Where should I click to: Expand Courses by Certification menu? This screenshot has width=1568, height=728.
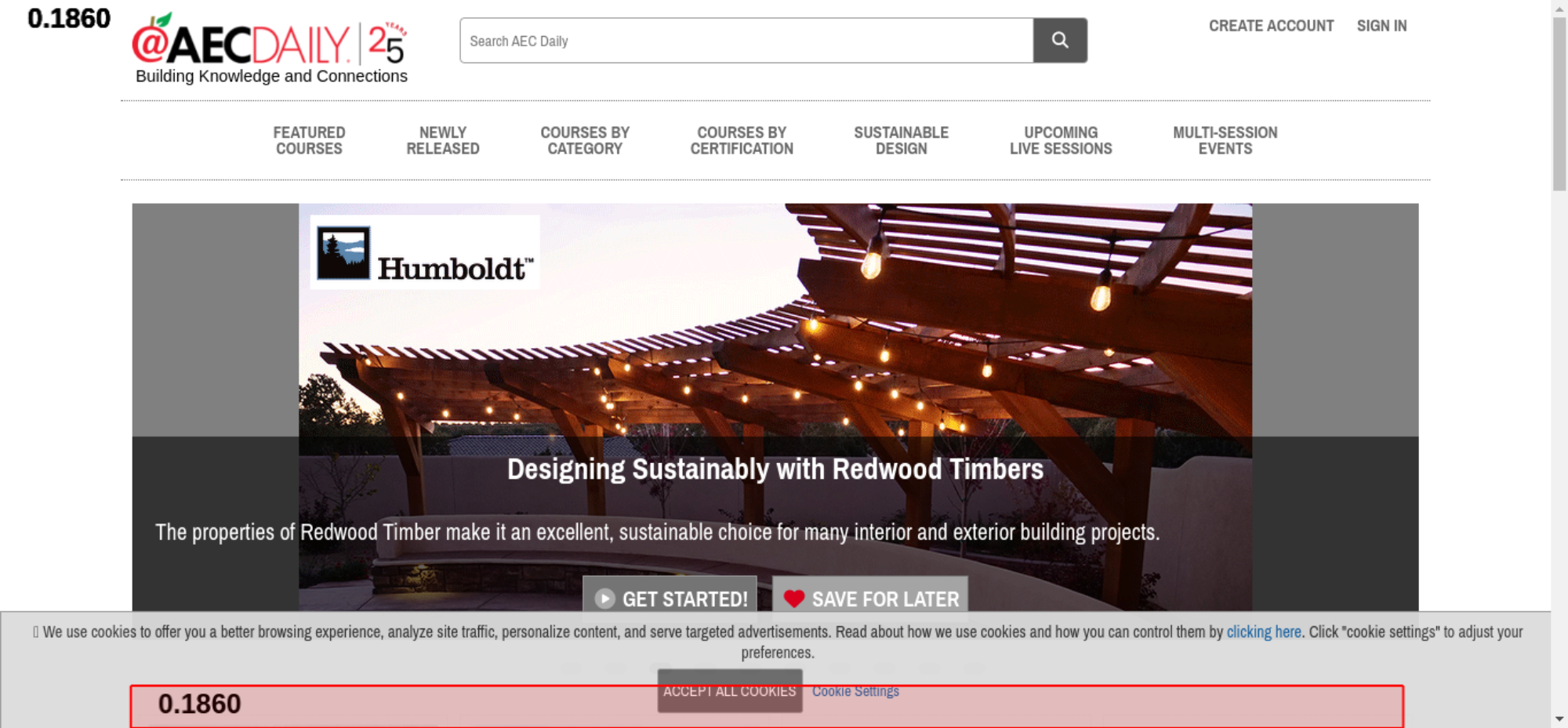pyautogui.click(x=742, y=141)
